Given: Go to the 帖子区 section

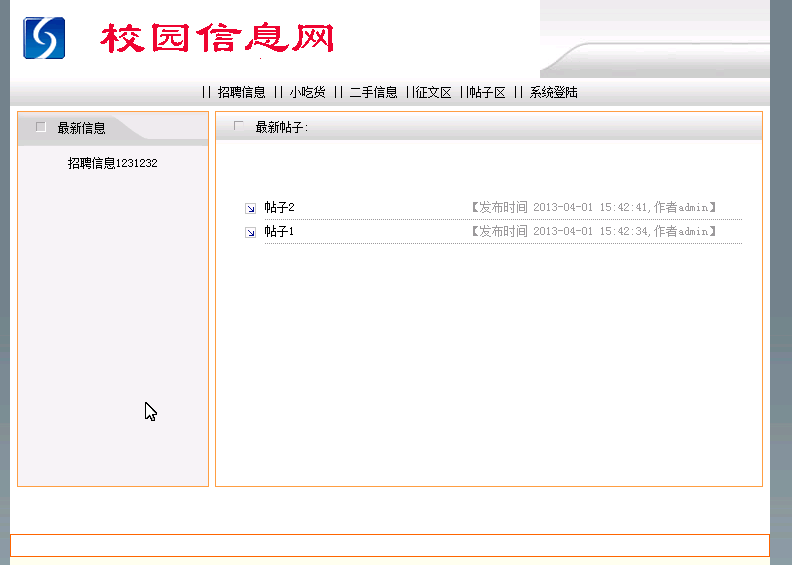Looking at the screenshot, I should tap(487, 92).
